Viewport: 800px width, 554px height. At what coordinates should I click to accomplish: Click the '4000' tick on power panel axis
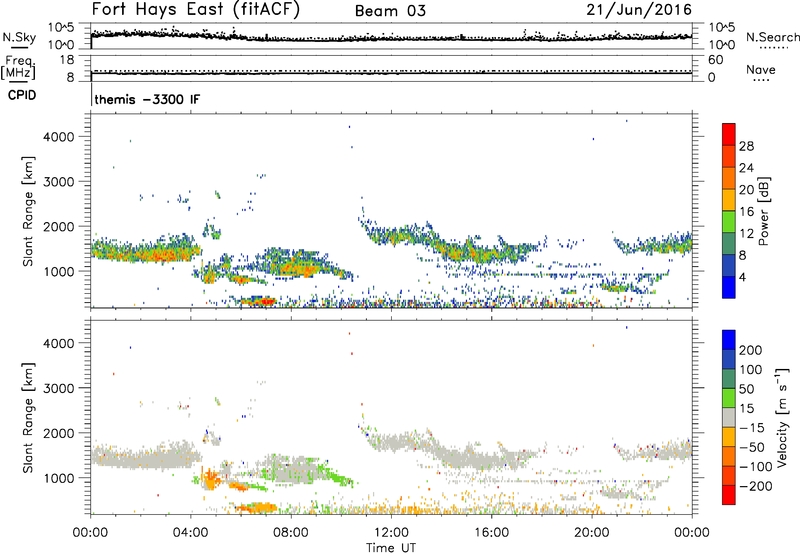tap(59, 137)
